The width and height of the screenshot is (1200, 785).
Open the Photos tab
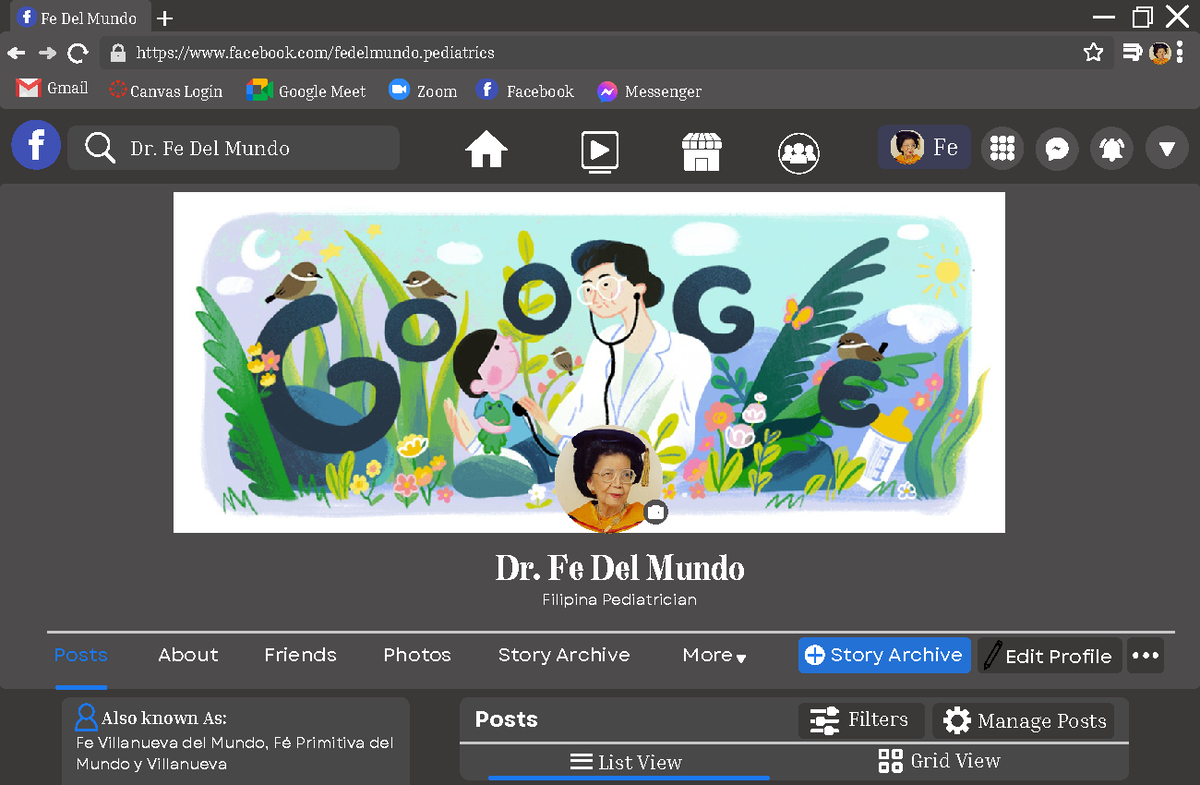click(416, 655)
